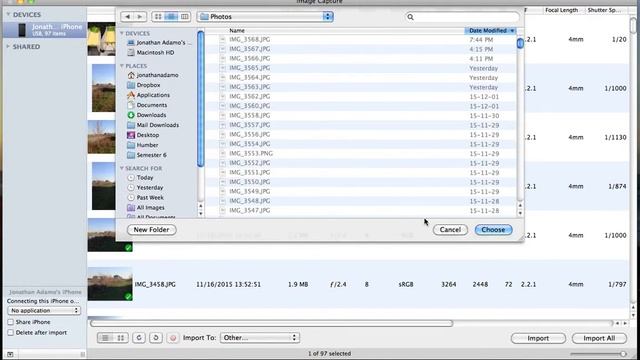Click the New Folder button

(151, 230)
